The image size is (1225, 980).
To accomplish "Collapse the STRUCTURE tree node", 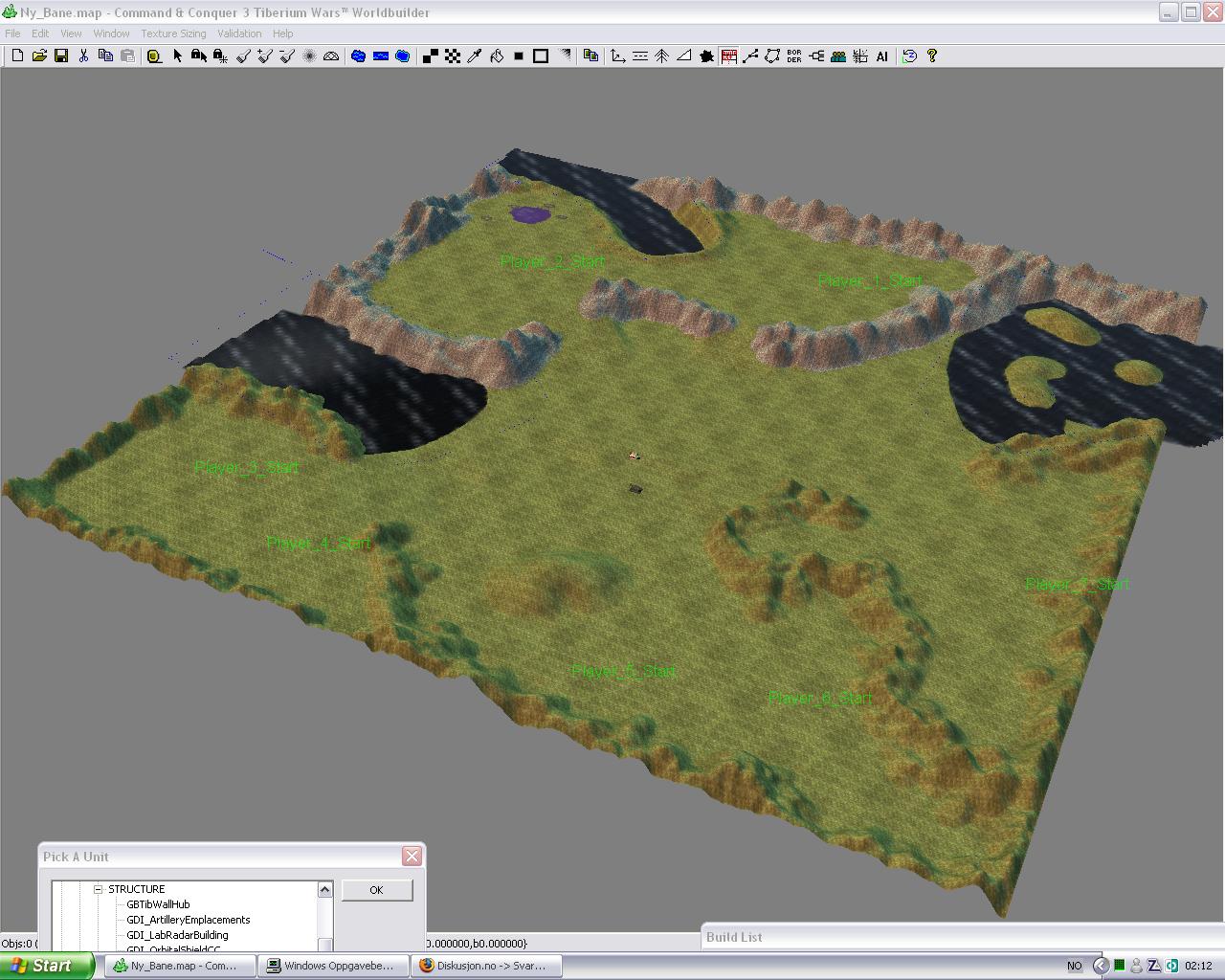I will coord(98,889).
